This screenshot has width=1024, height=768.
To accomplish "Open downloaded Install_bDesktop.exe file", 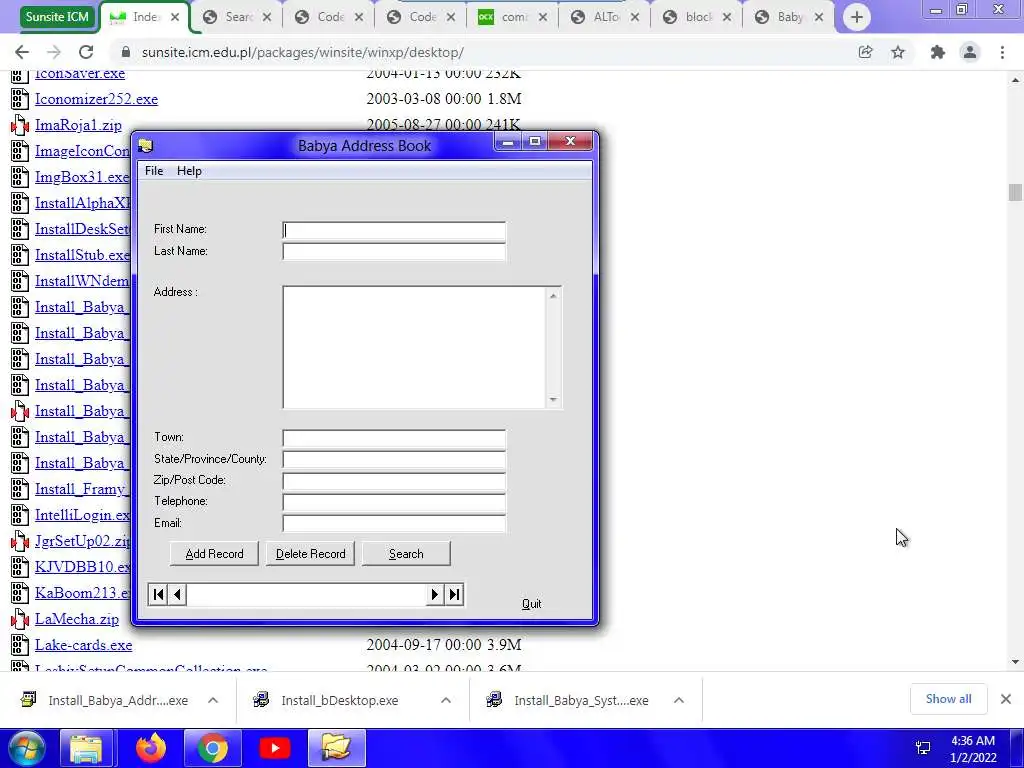I will pyautogui.click(x=340, y=700).
